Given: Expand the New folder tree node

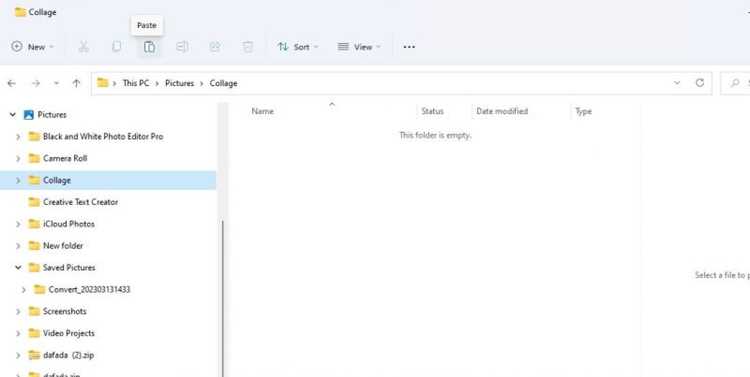Looking at the screenshot, I should coord(18,246).
